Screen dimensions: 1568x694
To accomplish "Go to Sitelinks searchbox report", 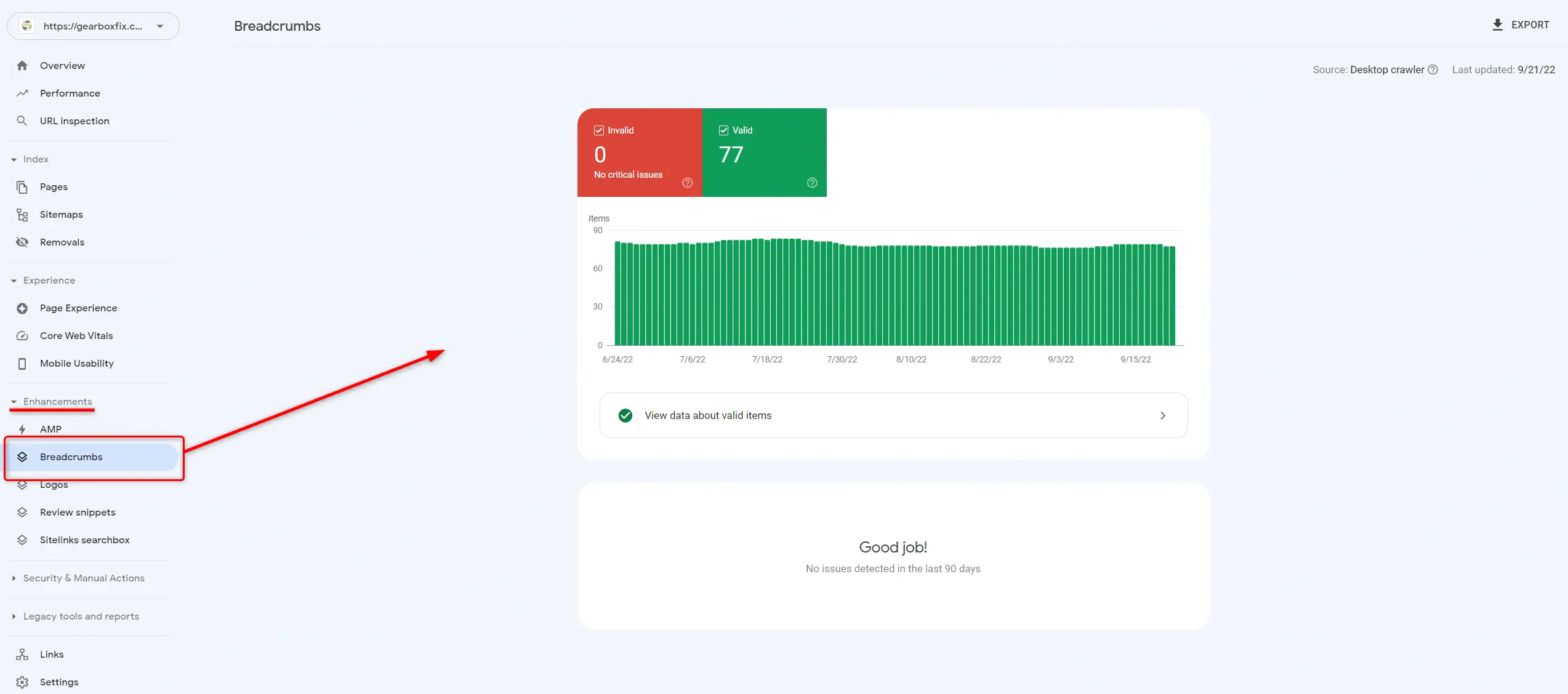I will point(84,540).
